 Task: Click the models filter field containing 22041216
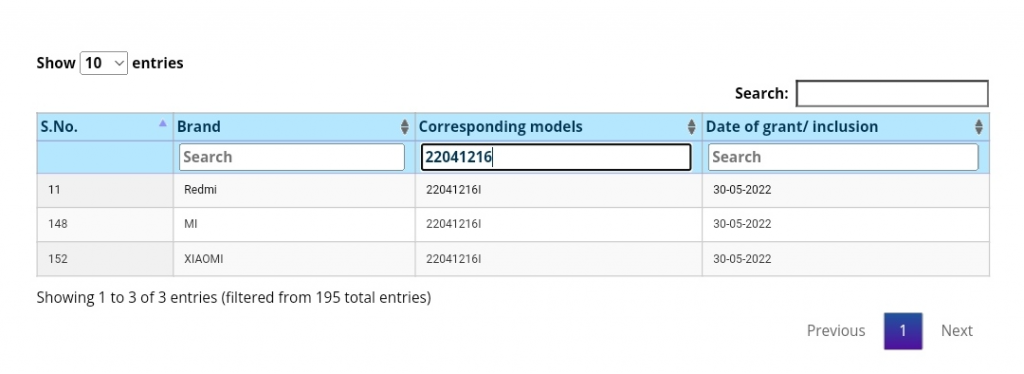(x=556, y=157)
